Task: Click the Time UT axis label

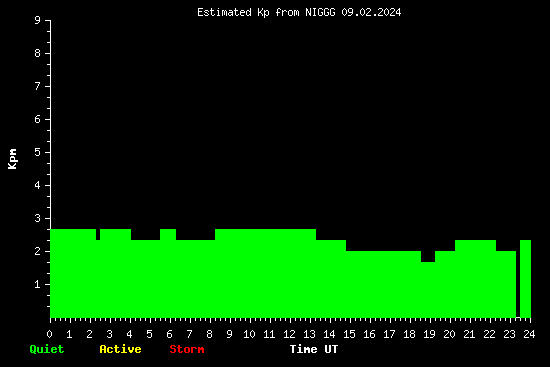Action: [x=314, y=349]
